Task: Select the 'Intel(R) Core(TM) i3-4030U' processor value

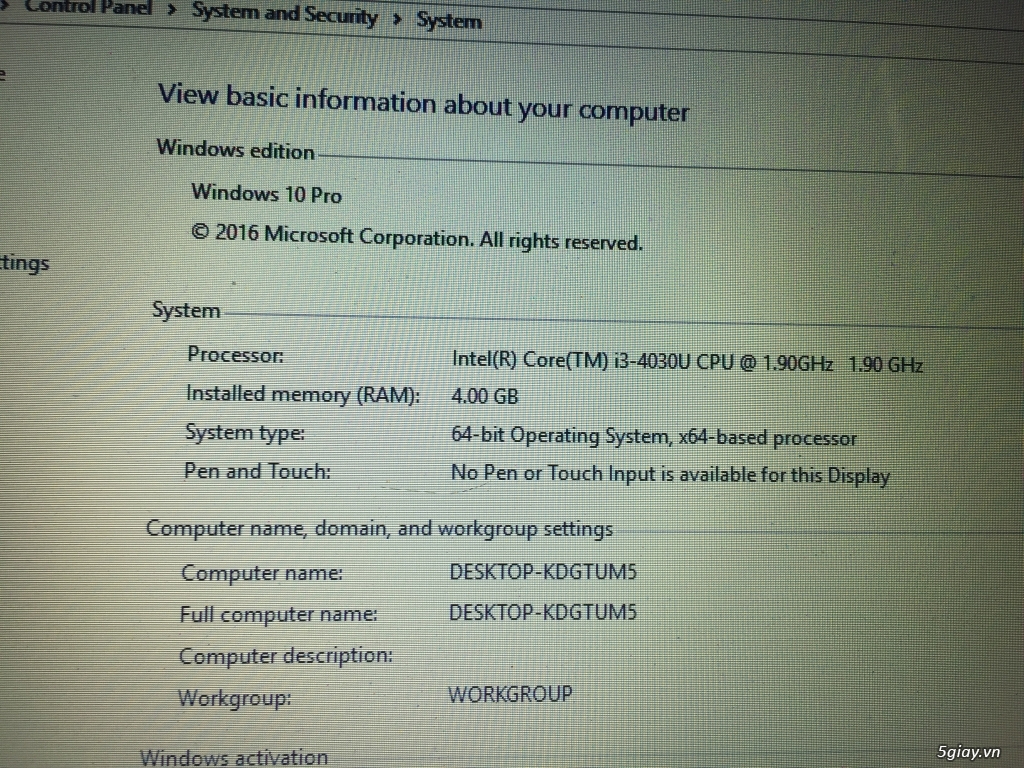Action: click(x=687, y=361)
